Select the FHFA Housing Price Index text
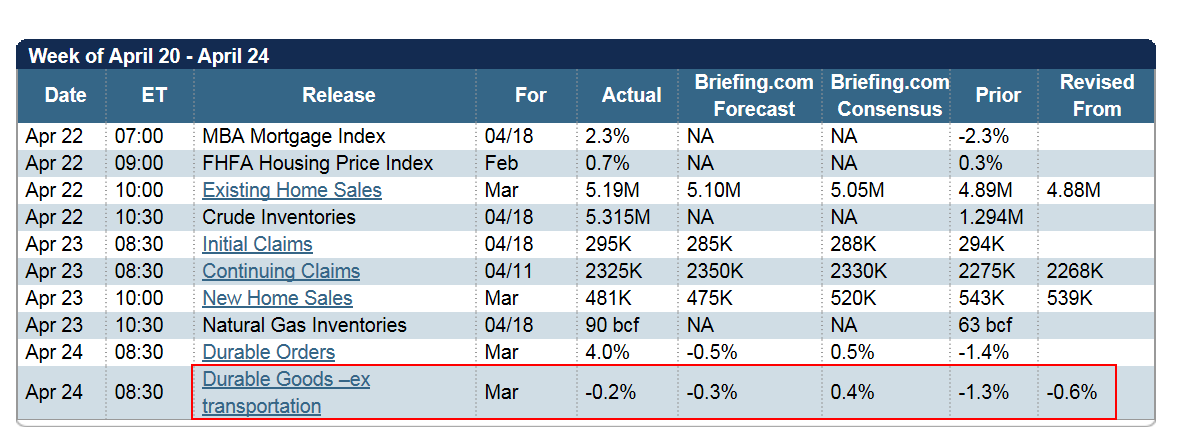The width and height of the screenshot is (1182, 447). pos(317,163)
